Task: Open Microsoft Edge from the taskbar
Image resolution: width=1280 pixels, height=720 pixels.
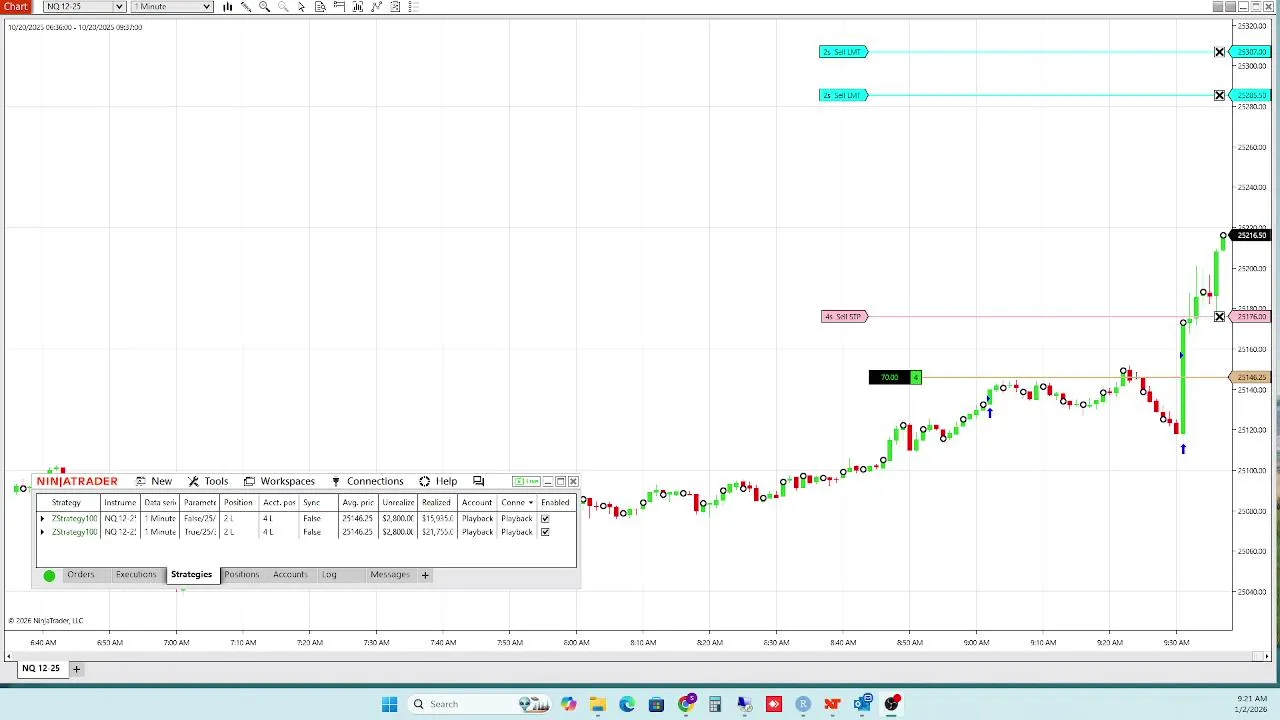Action: [x=627, y=704]
